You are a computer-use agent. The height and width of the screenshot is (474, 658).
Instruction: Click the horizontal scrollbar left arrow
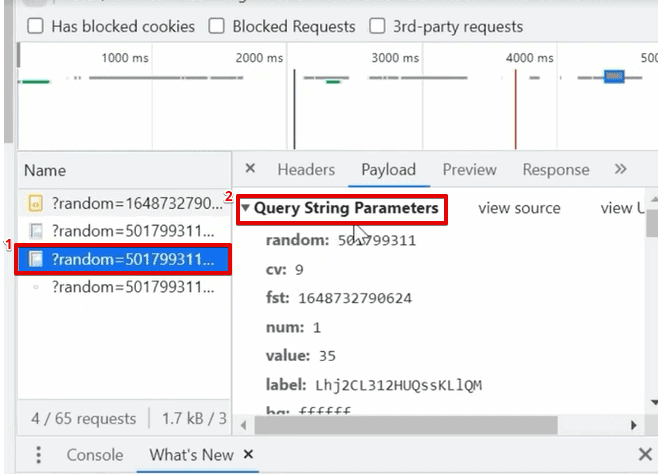point(244,425)
